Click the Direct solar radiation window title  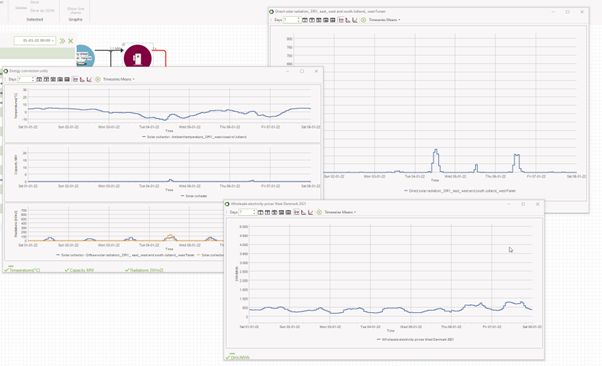pos(330,12)
